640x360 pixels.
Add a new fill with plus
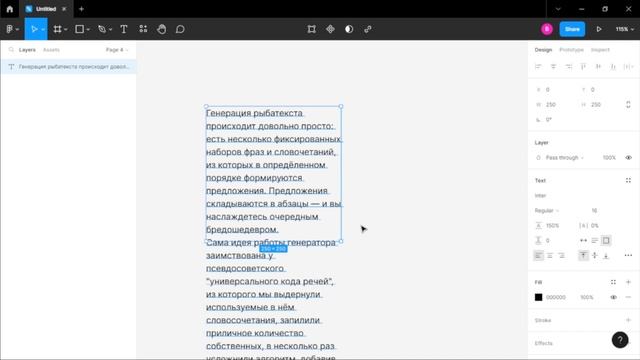click(x=628, y=282)
